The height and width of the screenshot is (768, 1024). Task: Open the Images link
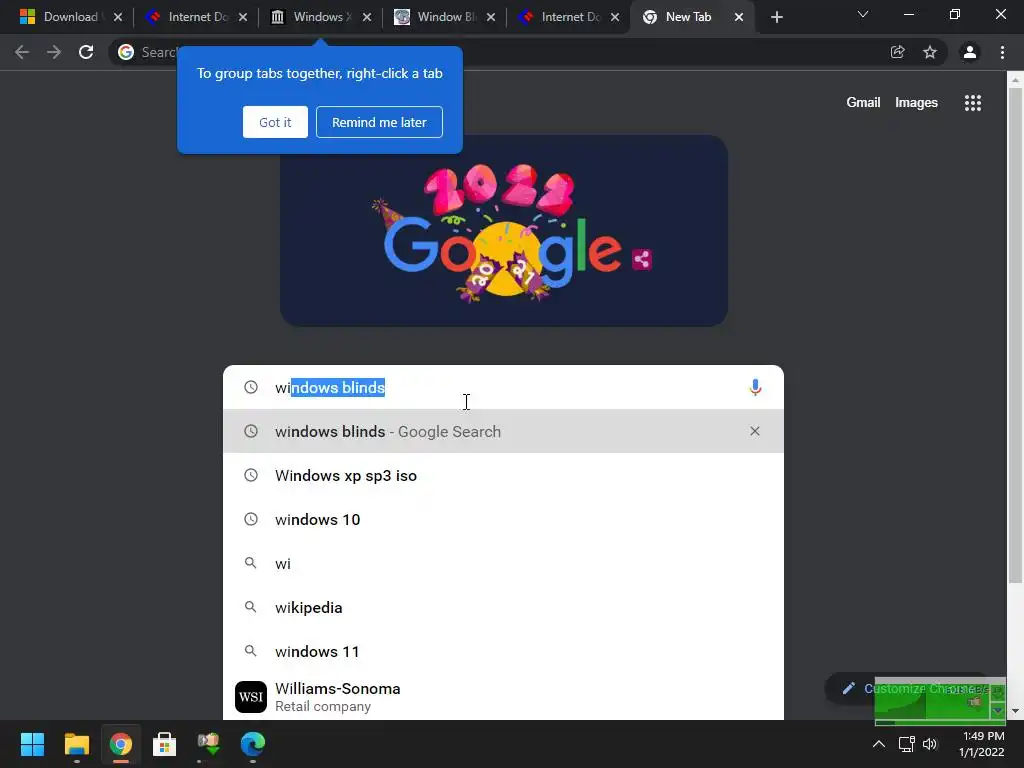point(916,103)
